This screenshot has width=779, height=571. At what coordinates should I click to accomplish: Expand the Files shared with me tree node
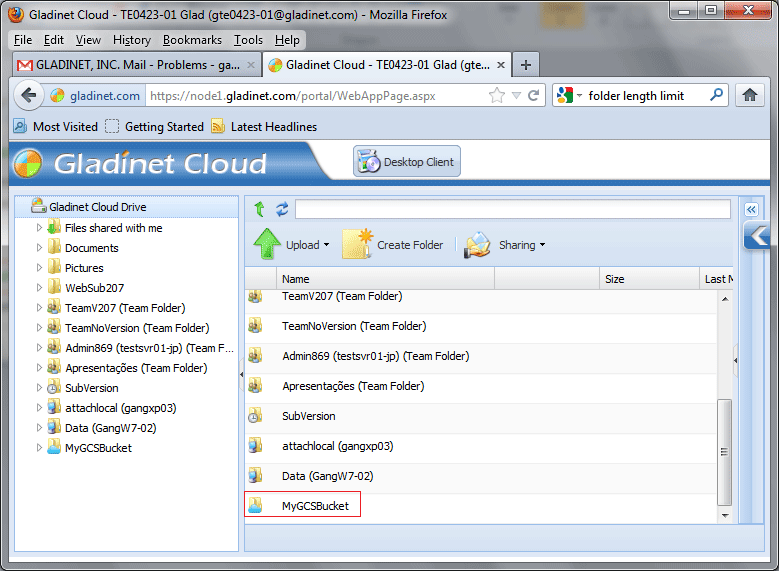(39, 228)
